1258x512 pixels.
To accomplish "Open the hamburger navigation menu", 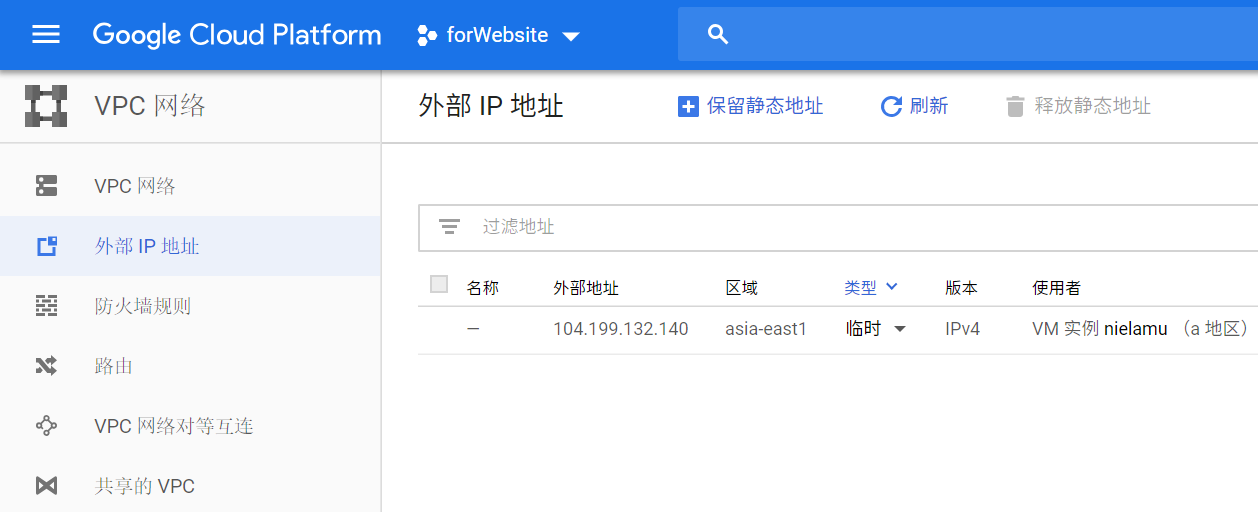I will [x=46, y=35].
